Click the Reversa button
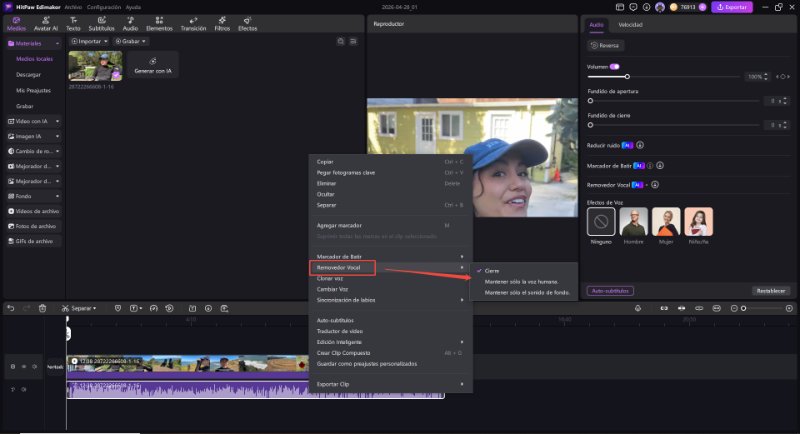This screenshot has height=434, width=800. pyautogui.click(x=605, y=45)
